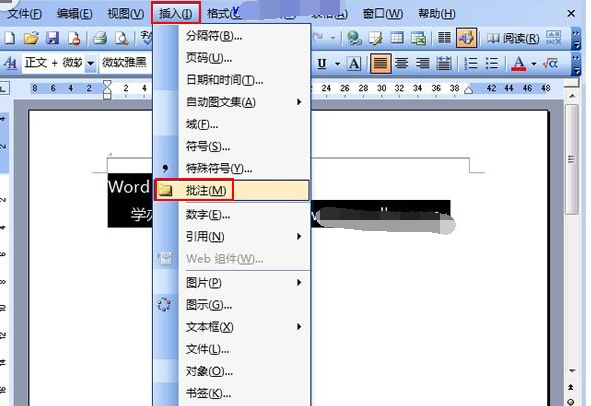The height and width of the screenshot is (406, 591).
Task: Click the vertical scrollbar thumb
Action: [x=572, y=160]
